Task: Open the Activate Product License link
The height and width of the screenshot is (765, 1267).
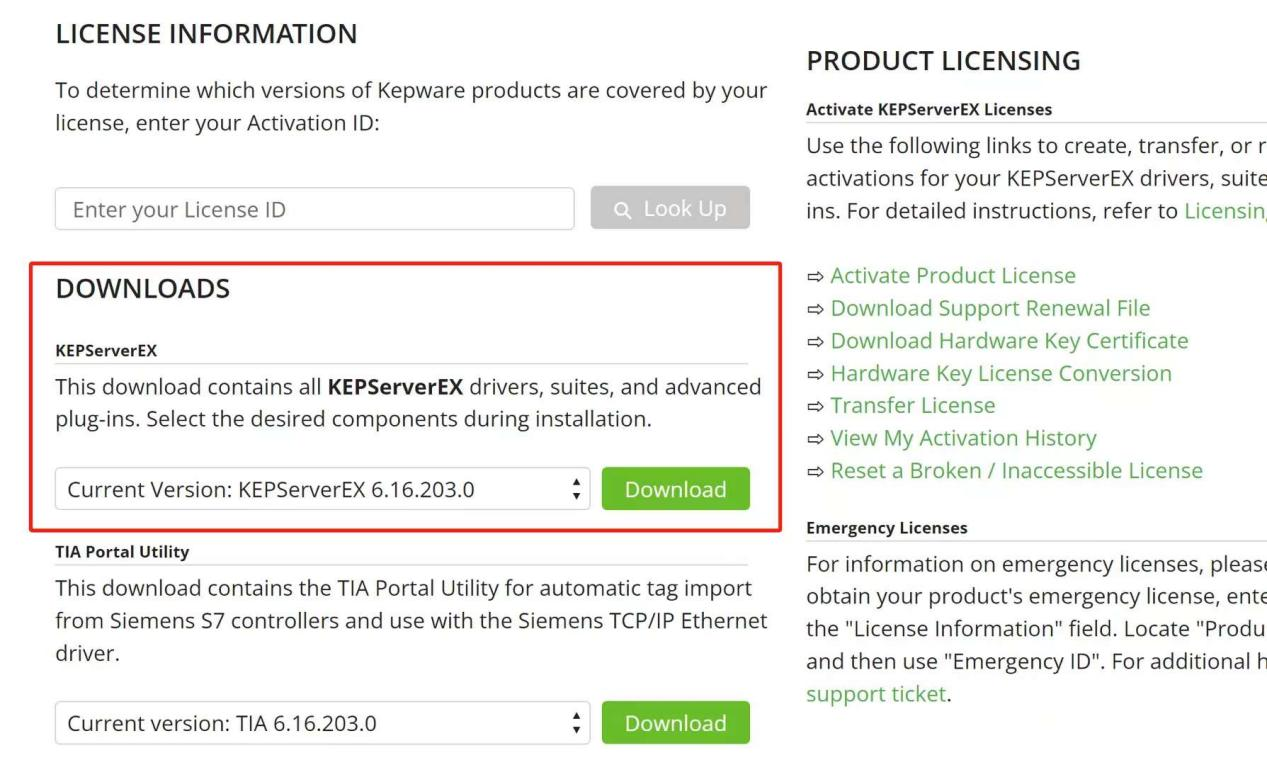Action: (x=952, y=276)
